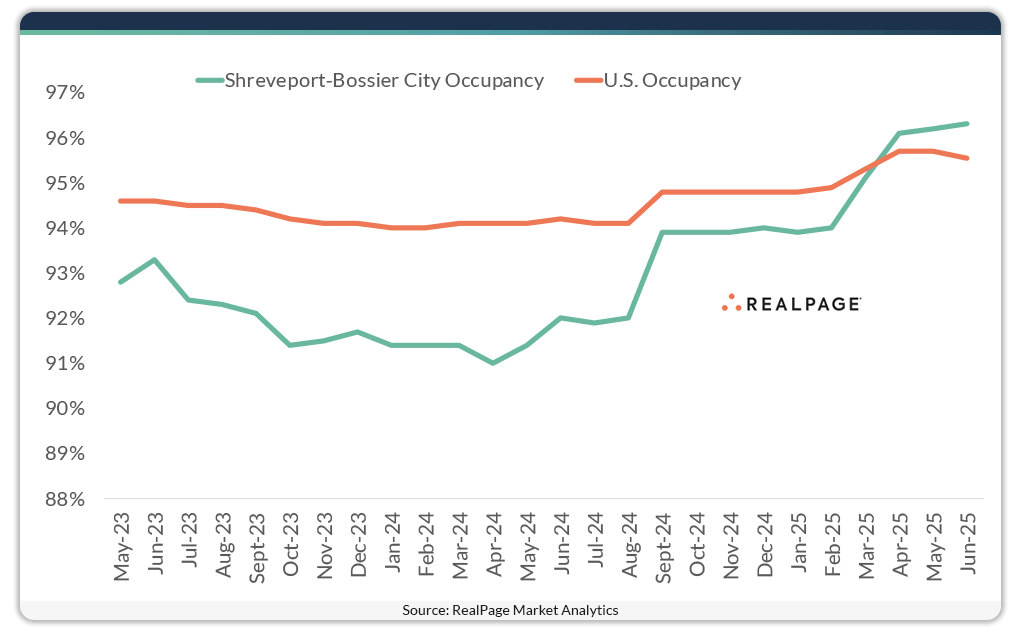Screen dimensions: 1020x633
Task: Click the orange U.S. Occupancy legend swatch
Action: (586, 80)
